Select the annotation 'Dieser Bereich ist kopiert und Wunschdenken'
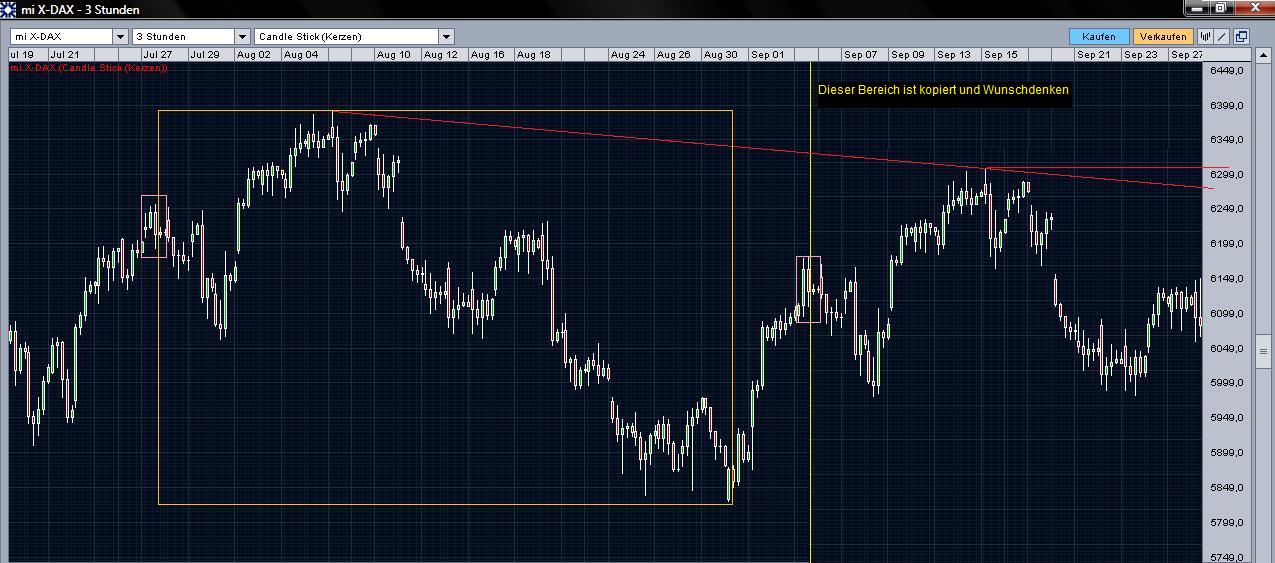Screen dimensions: 1275x563 tap(943, 90)
